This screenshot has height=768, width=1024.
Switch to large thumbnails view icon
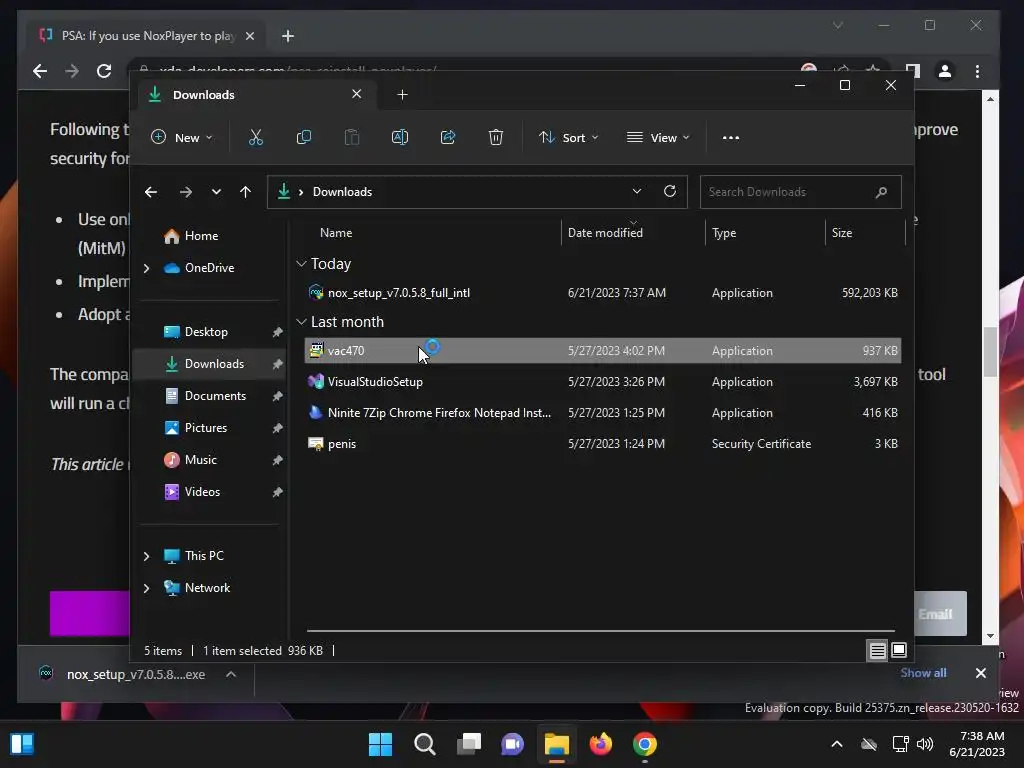(899, 650)
